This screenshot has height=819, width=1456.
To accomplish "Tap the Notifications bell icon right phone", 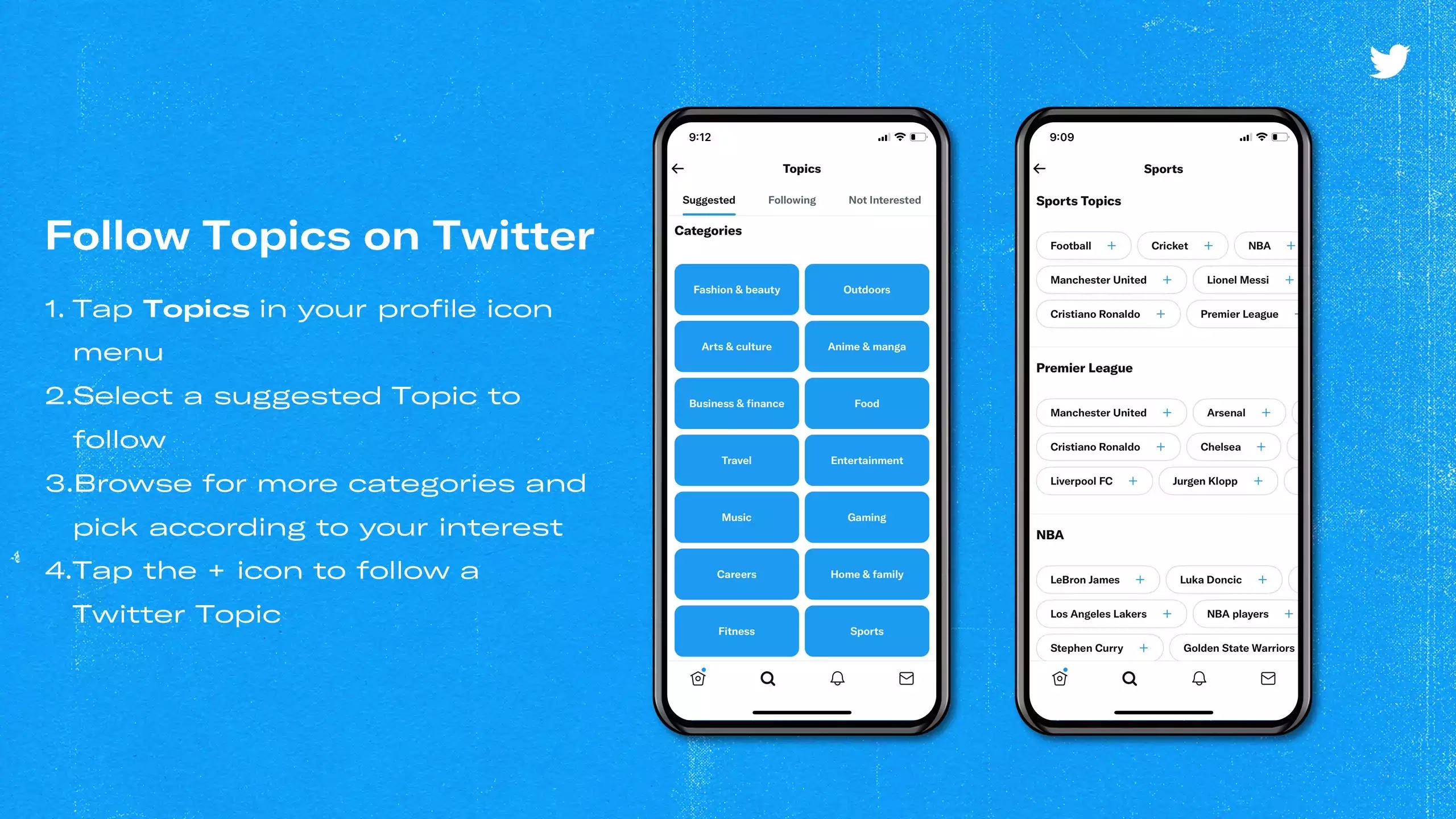I will point(1198,678).
